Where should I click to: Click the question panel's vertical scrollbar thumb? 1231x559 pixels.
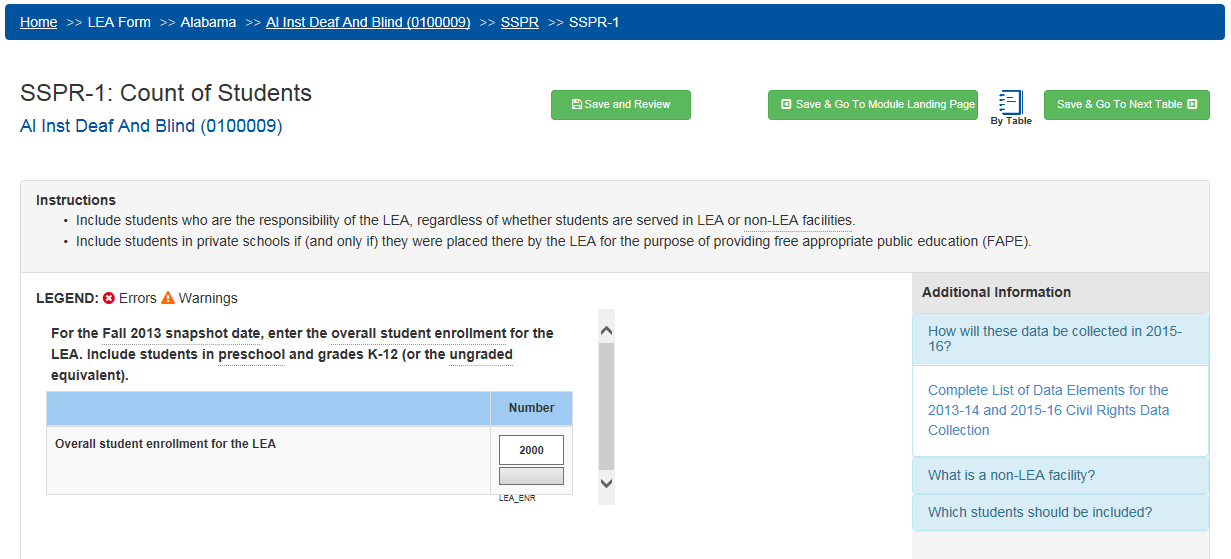[x=606, y=405]
